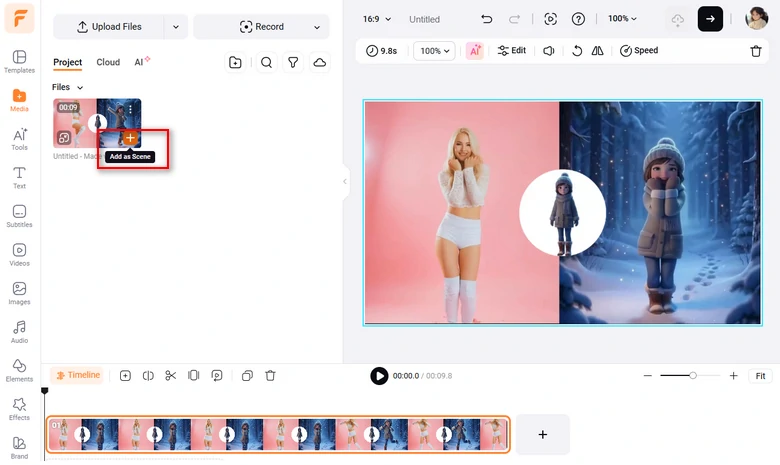
Task: Click the filter files icon
Action: pyautogui.click(x=293, y=63)
